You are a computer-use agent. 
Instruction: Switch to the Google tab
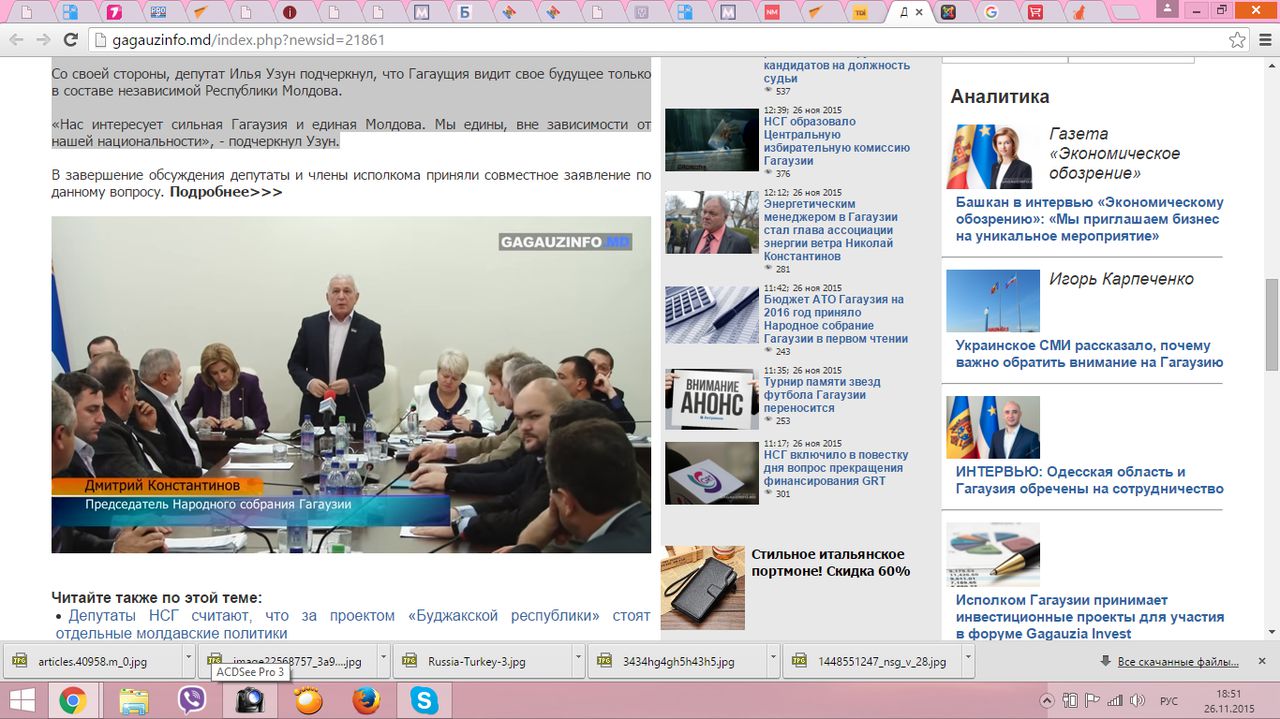pos(991,12)
